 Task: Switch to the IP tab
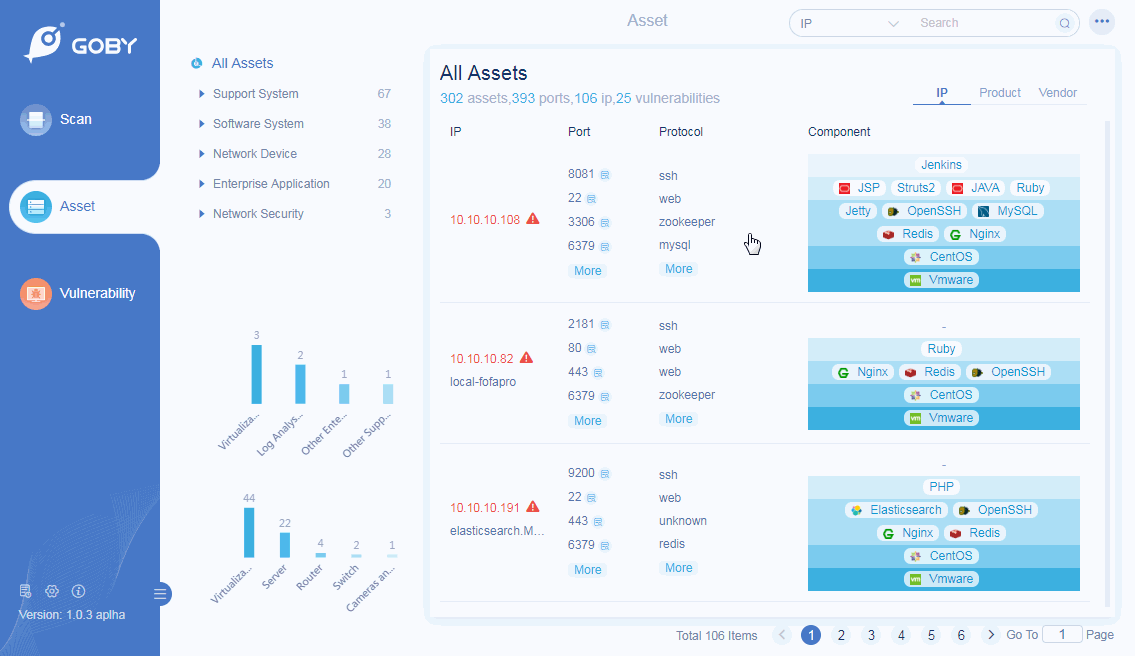click(941, 93)
